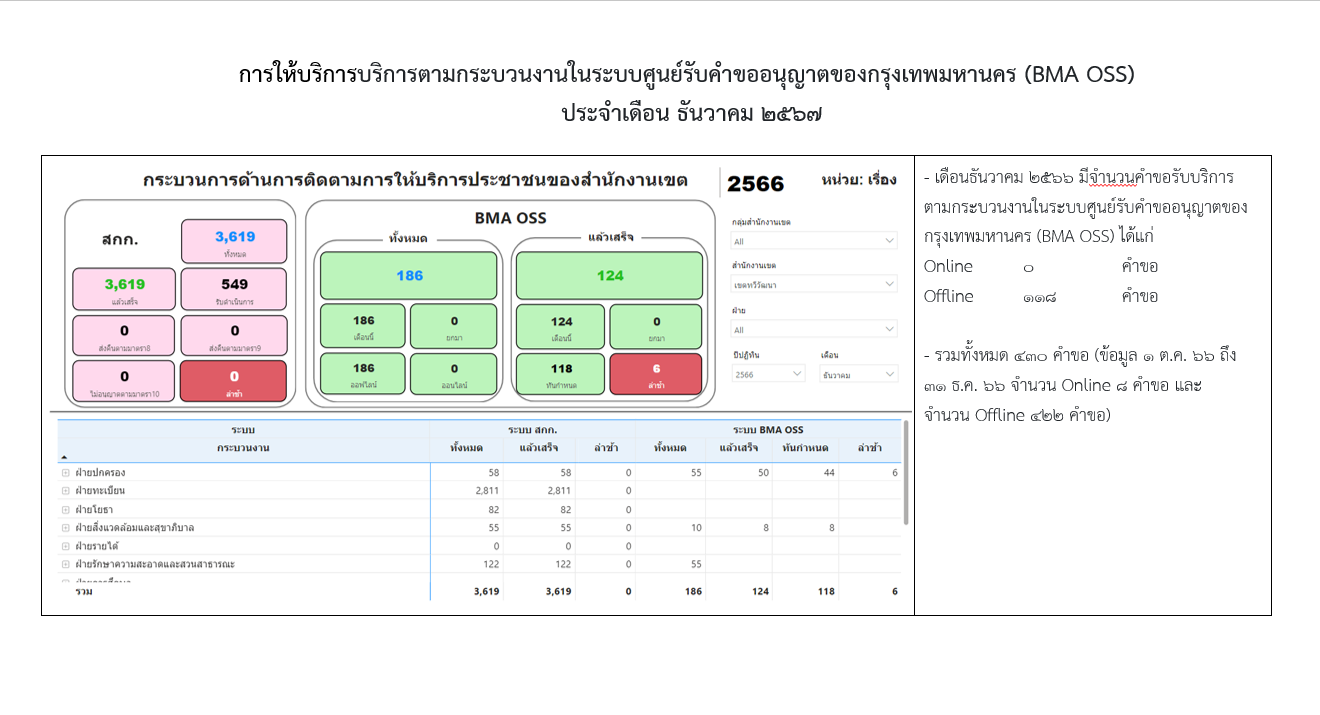
Task: Click the red ล่าช้า card showing 6
Action: pyautogui.click(x=656, y=374)
